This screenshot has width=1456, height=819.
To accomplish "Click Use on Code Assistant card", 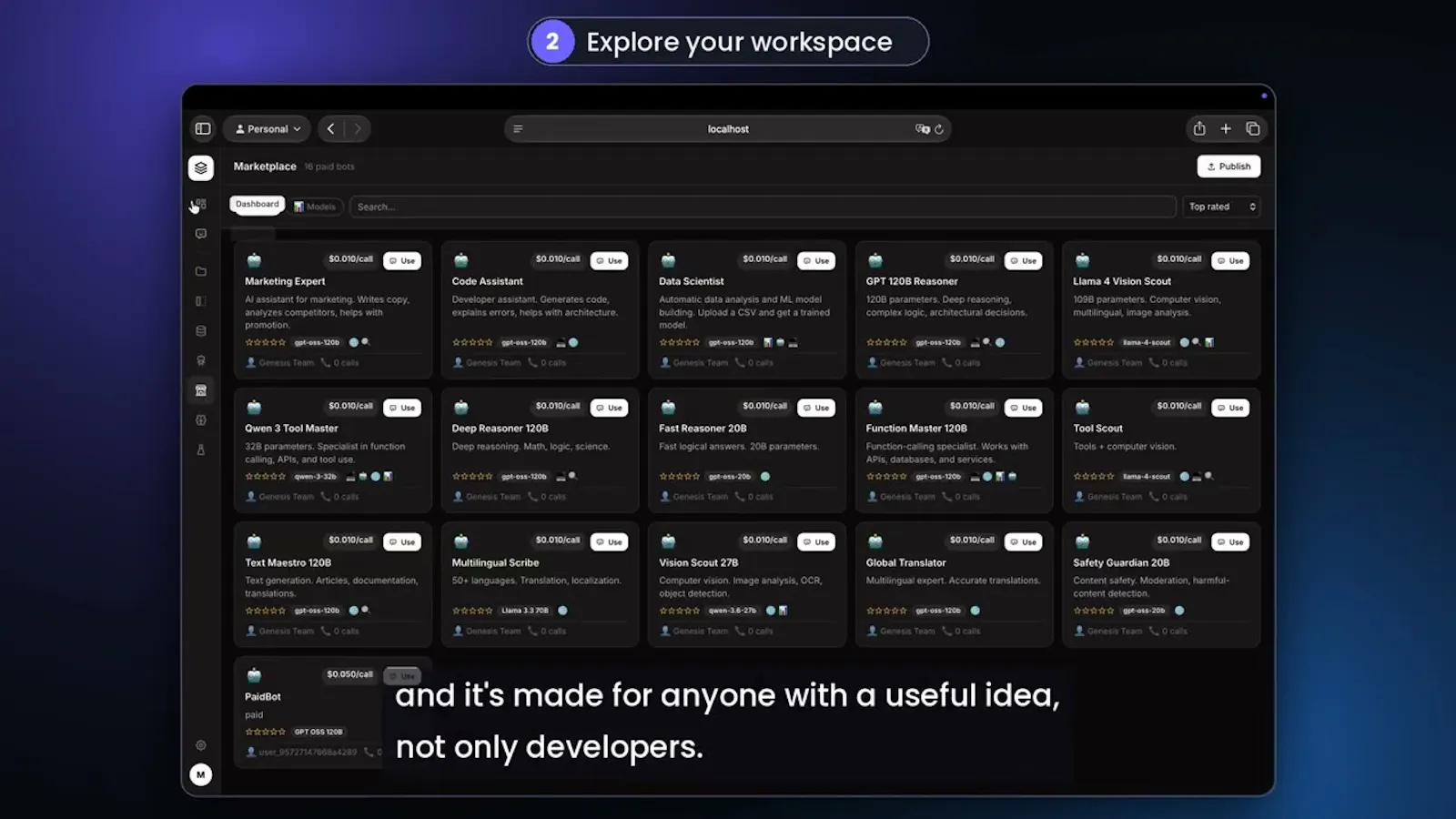I will (x=609, y=260).
